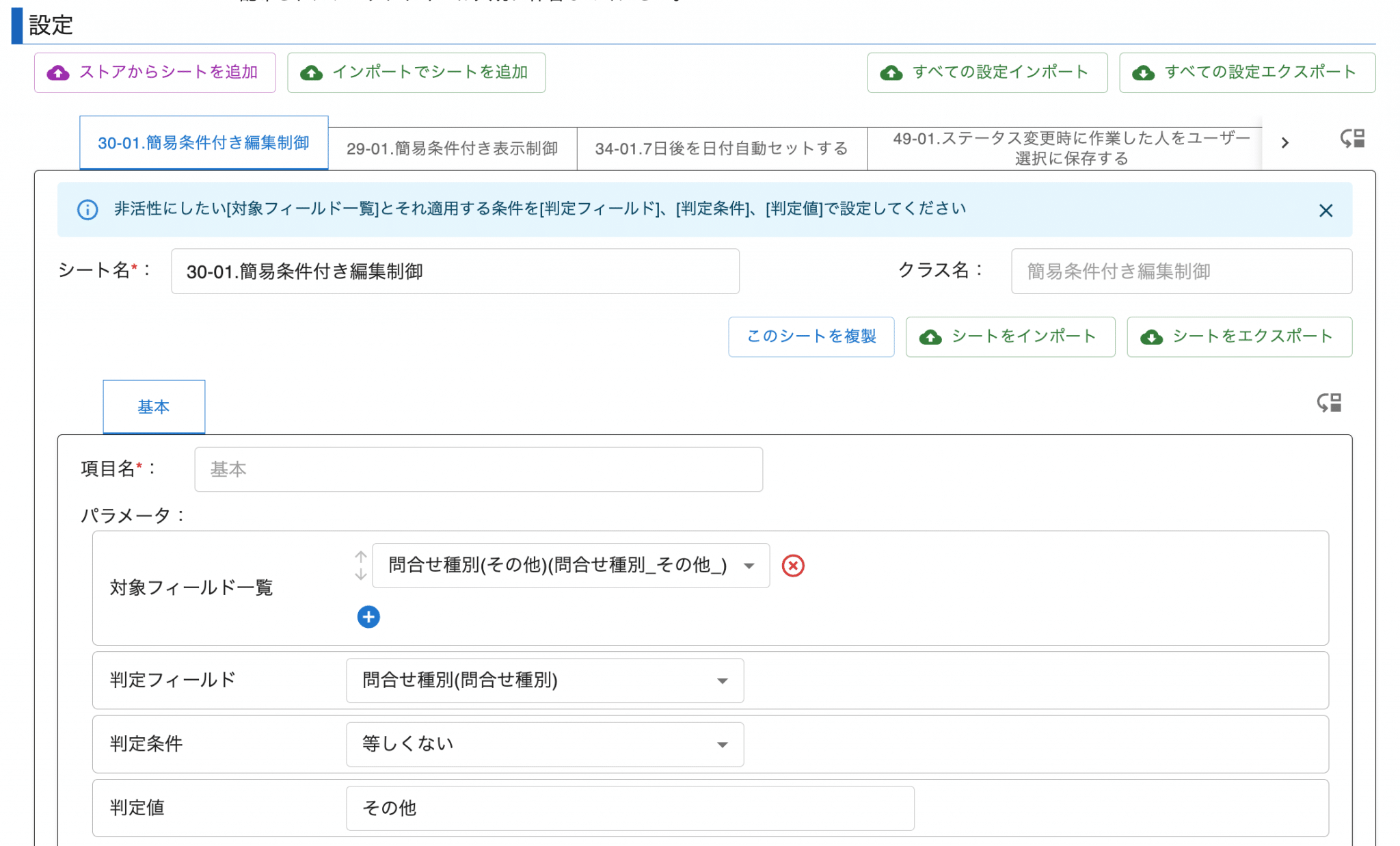
Task: Open the 34-01.7日後を日付自動セットする tab
Action: coord(722,148)
